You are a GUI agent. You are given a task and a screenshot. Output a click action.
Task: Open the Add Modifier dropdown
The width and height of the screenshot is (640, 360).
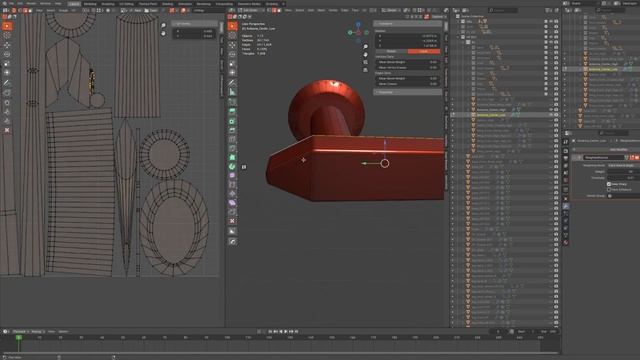[619, 150]
